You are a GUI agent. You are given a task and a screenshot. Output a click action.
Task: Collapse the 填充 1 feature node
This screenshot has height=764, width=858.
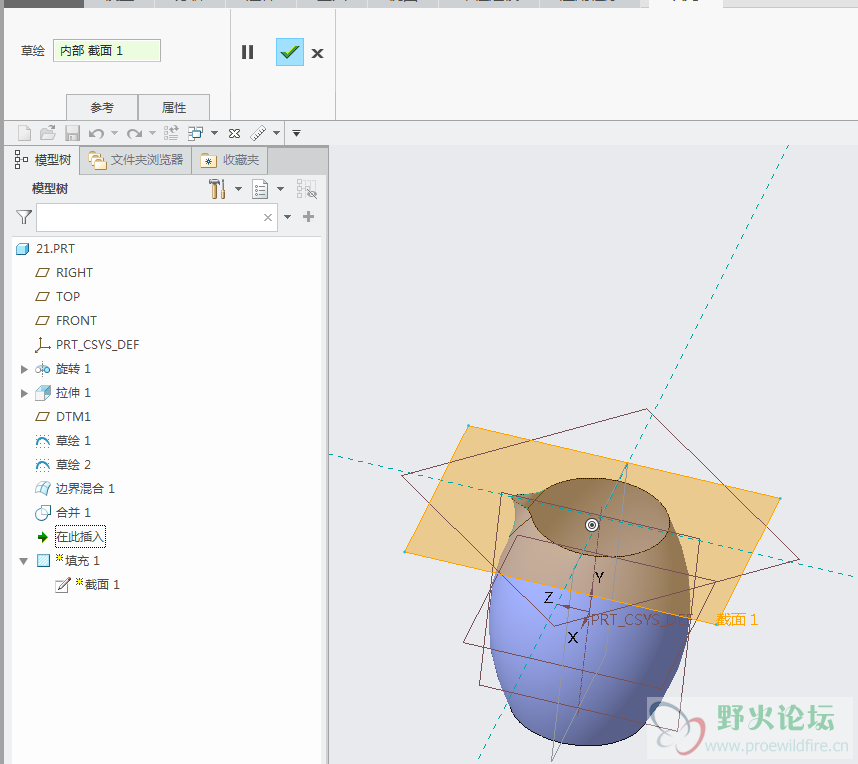(24, 561)
